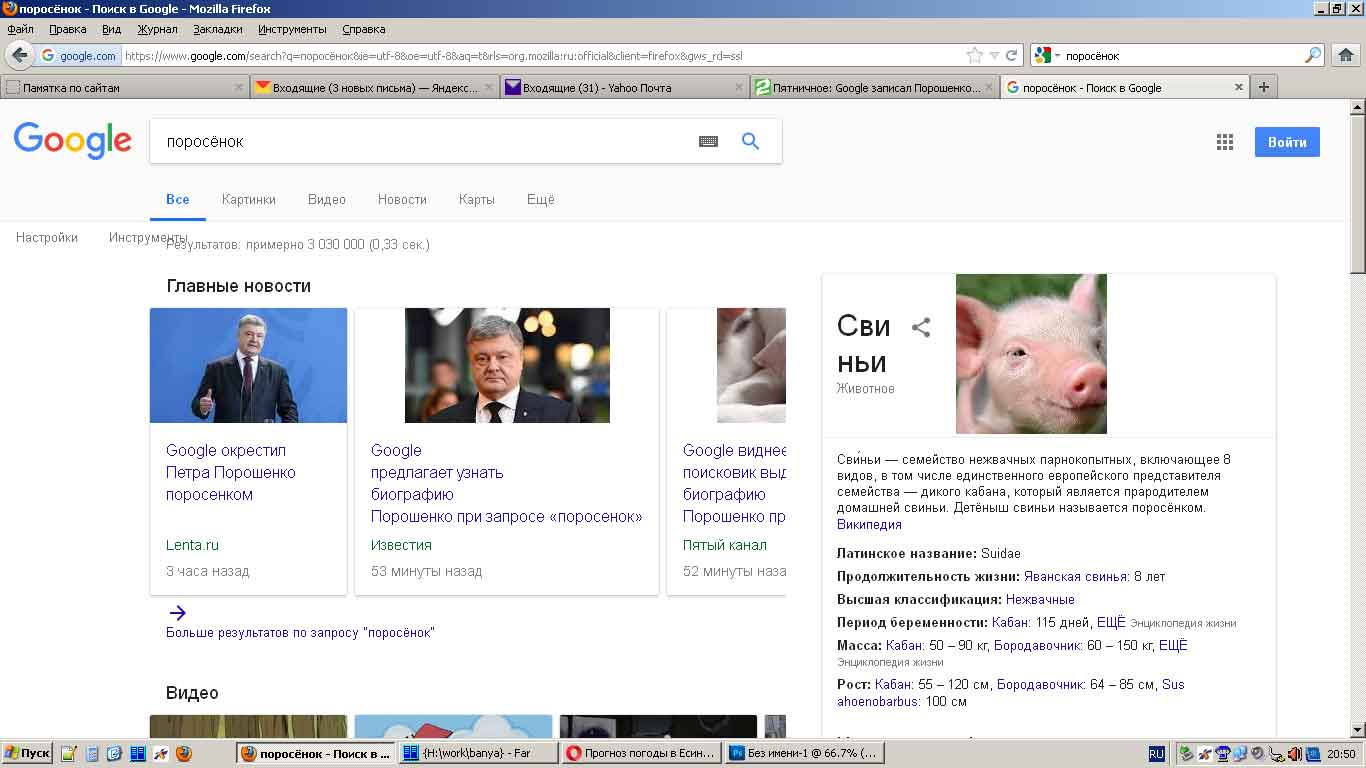Open the Инструменты search tools
The image size is (1366, 768).
[x=148, y=238]
